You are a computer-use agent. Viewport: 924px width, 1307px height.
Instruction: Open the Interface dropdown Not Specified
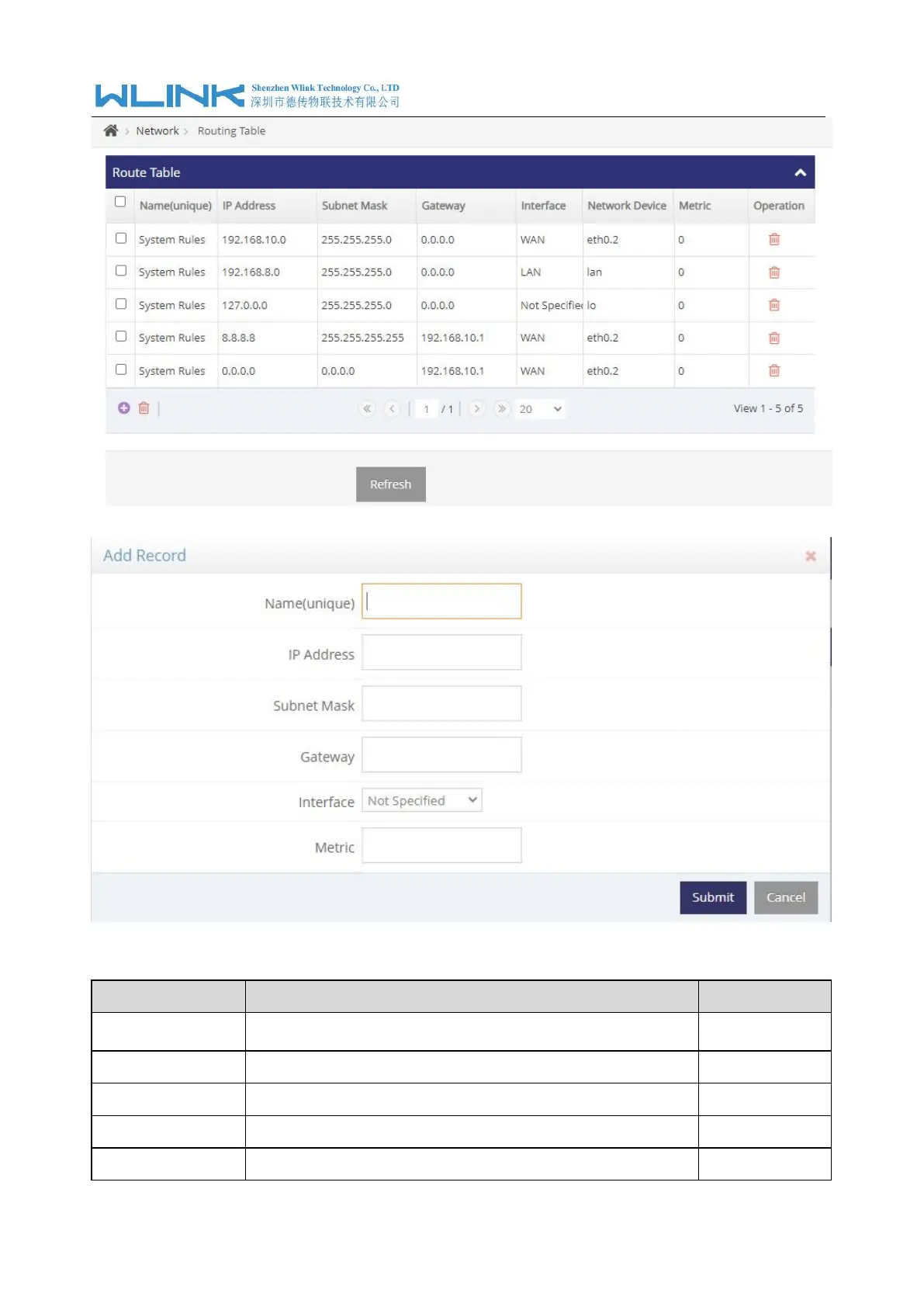(422, 800)
